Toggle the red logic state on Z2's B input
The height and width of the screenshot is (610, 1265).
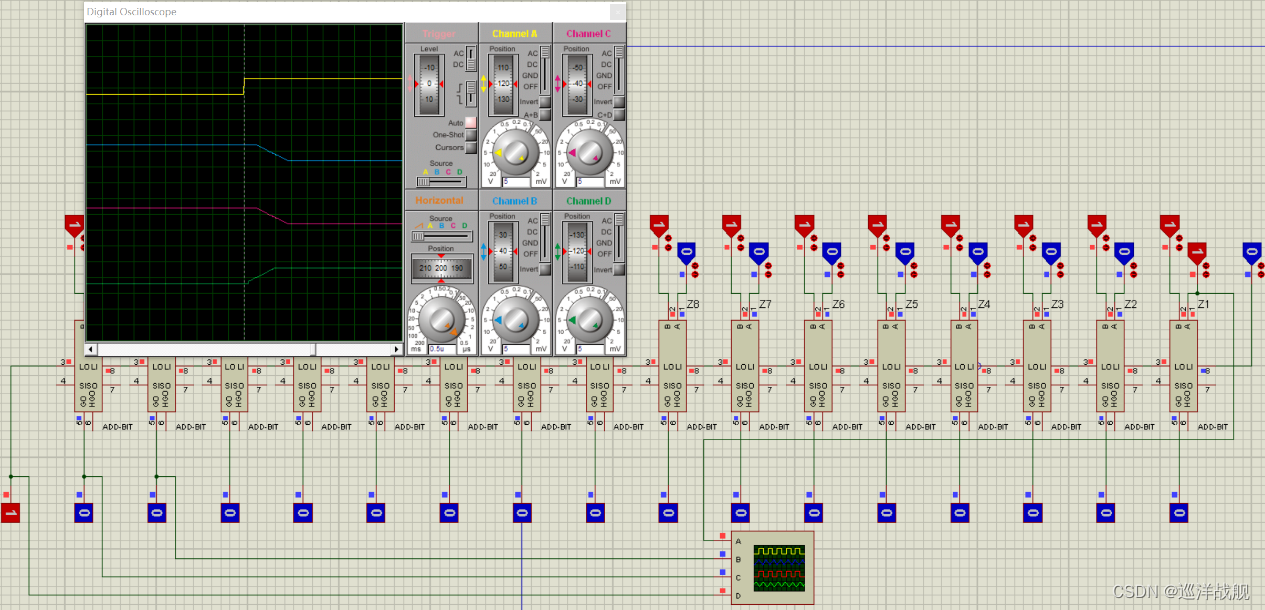tap(1097, 225)
